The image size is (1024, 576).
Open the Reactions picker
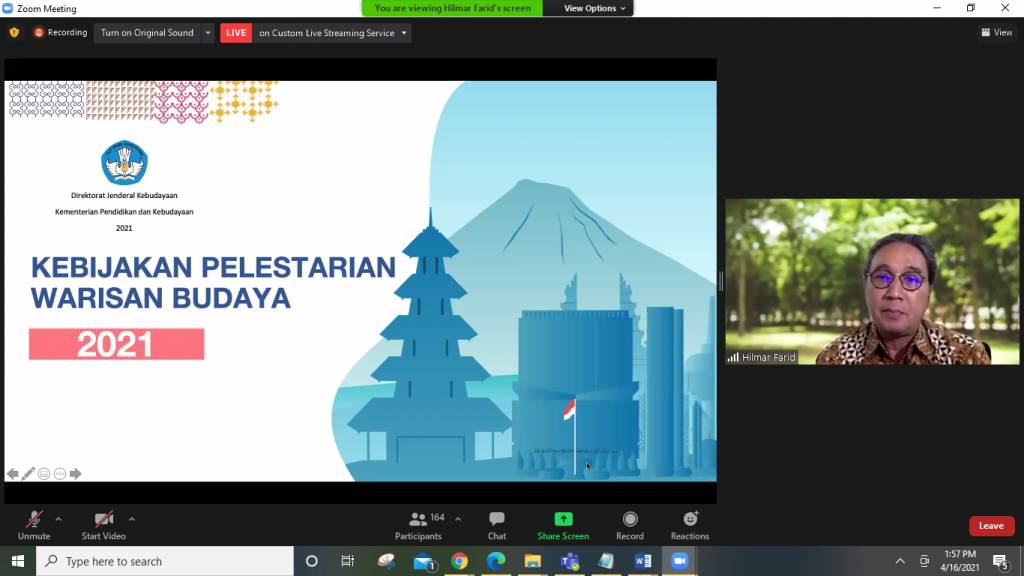pyautogui.click(x=690, y=520)
